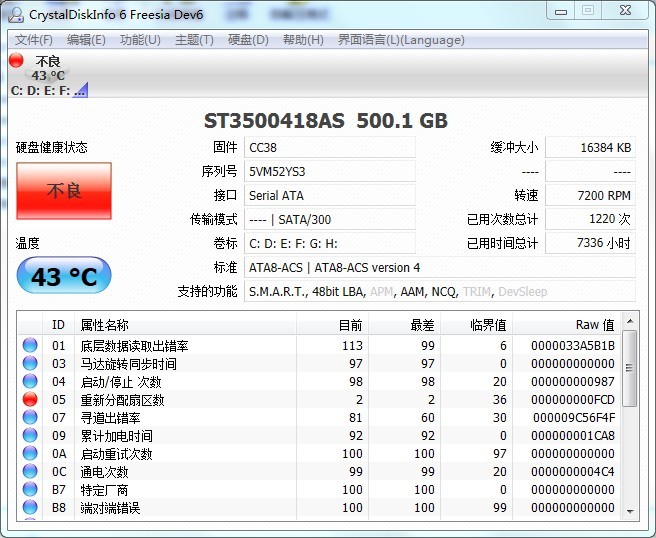Click the power on hours value 7336 小时
This screenshot has width=656, height=538.
click(x=590, y=243)
